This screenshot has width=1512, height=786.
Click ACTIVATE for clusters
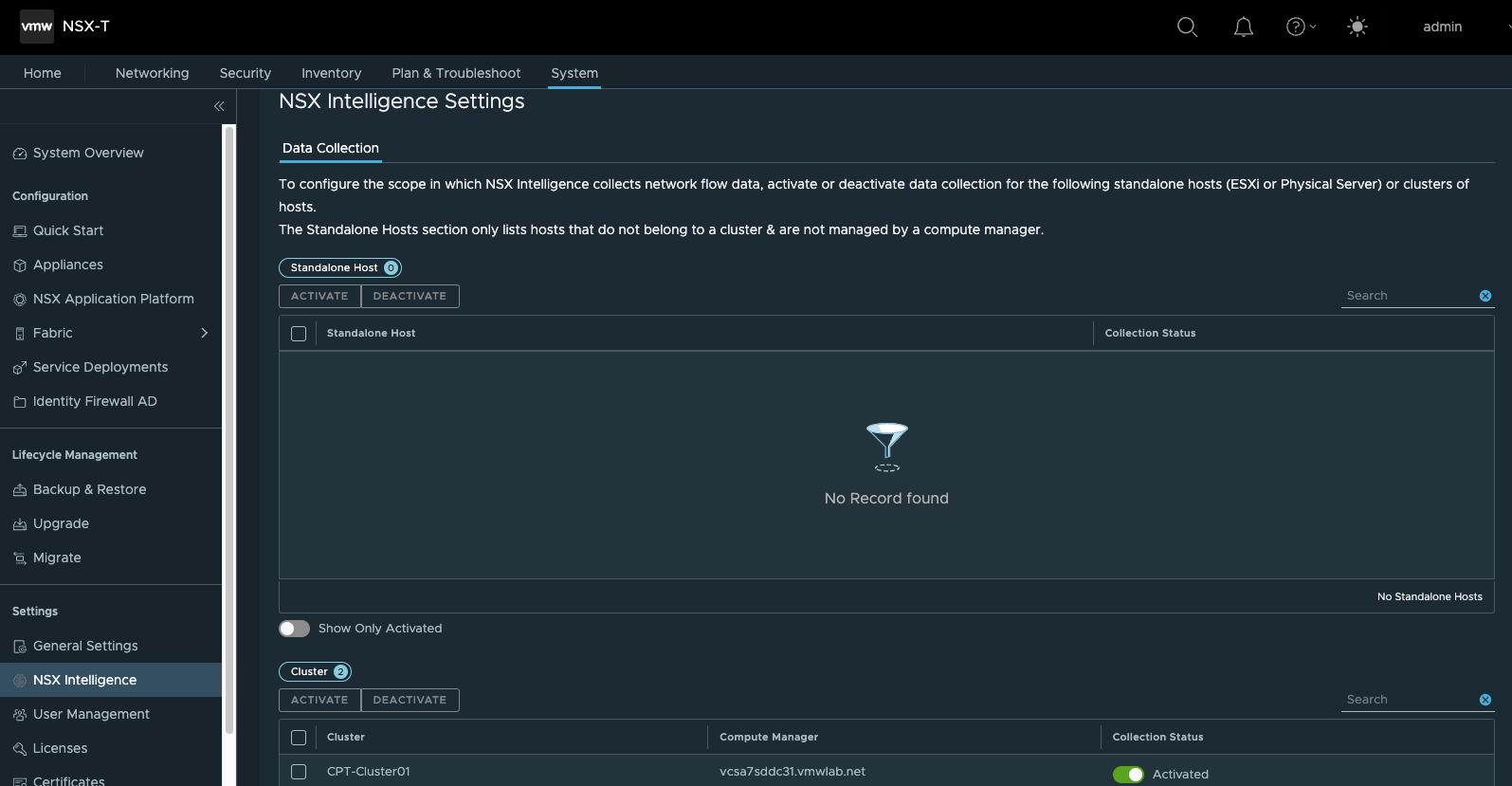click(x=319, y=700)
